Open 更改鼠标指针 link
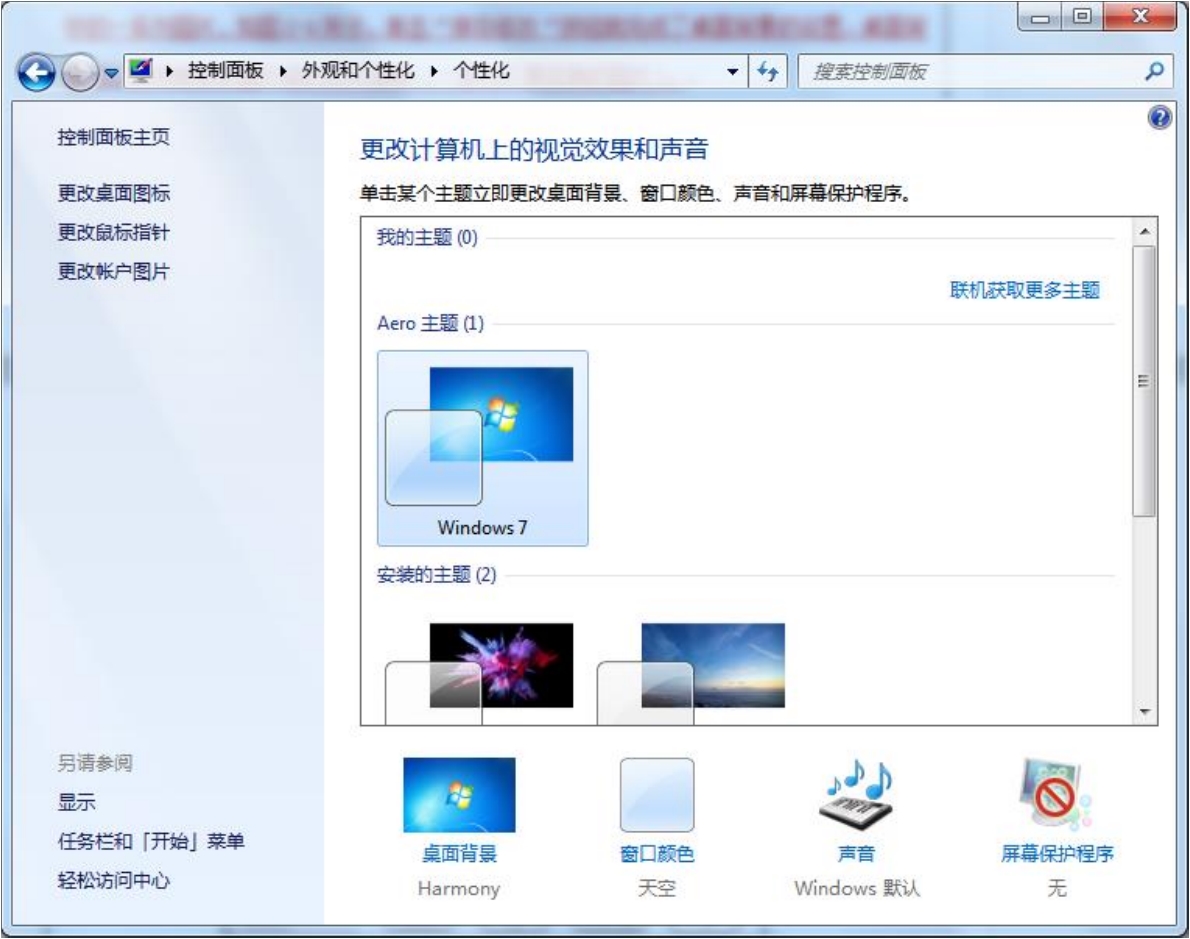This screenshot has height=939, width=1190. coord(114,232)
